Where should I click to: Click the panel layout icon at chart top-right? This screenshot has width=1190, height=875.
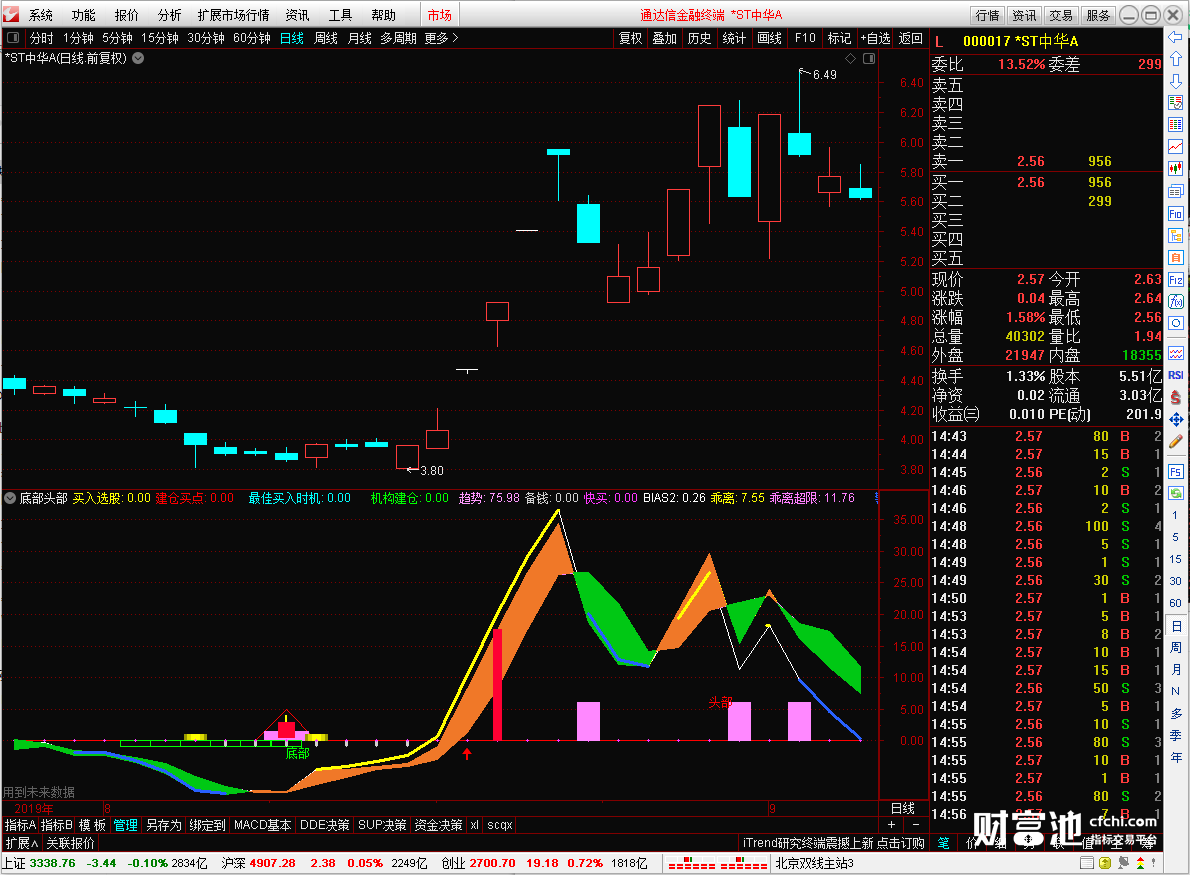(x=869, y=58)
